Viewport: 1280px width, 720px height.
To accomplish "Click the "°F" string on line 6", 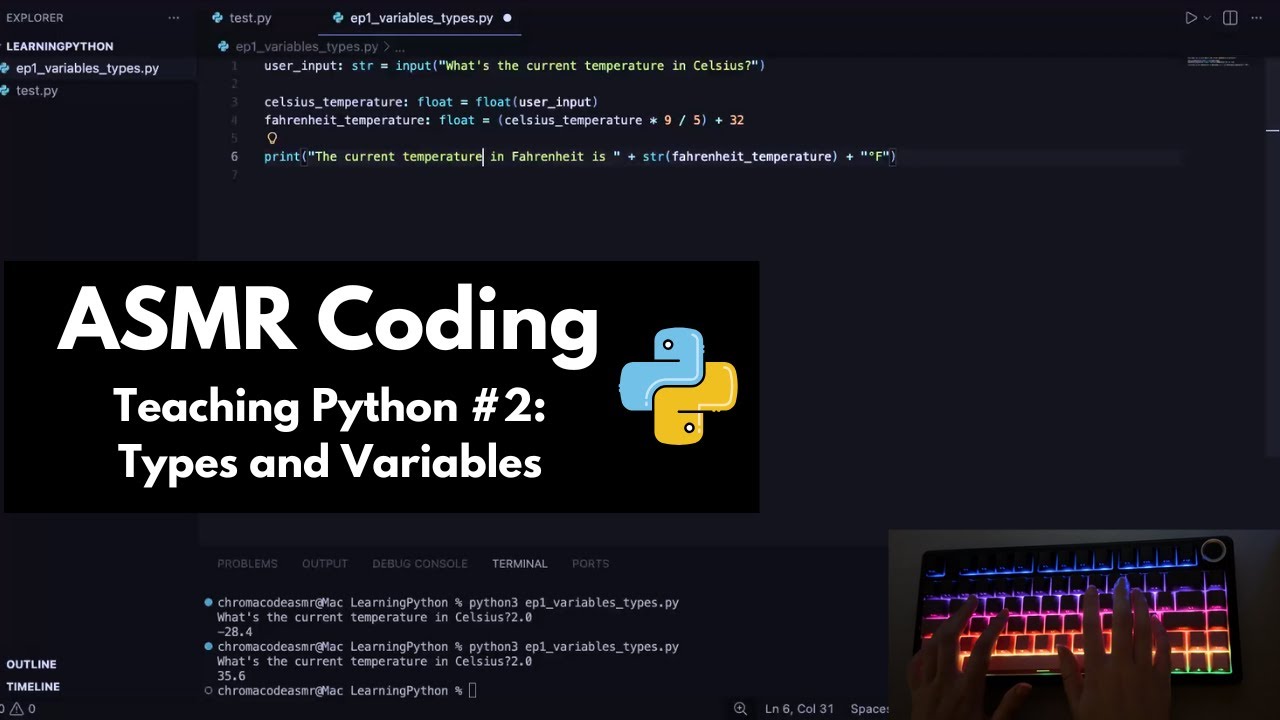I will click(875, 156).
